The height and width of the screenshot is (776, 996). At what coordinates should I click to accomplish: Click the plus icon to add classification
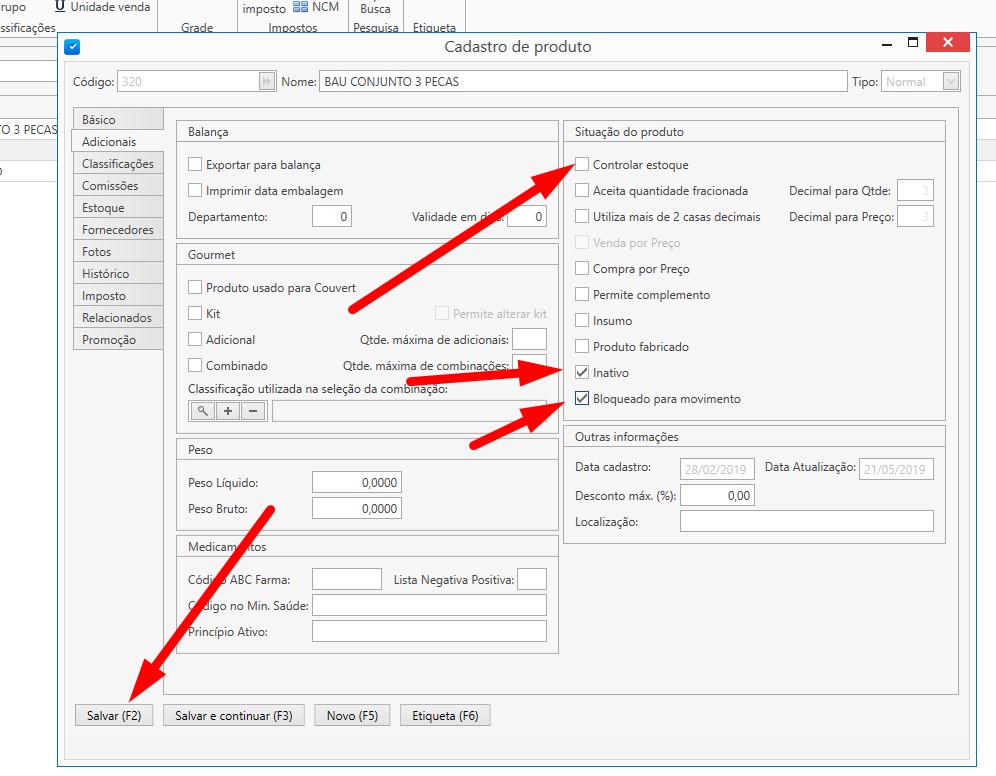tap(228, 411)
